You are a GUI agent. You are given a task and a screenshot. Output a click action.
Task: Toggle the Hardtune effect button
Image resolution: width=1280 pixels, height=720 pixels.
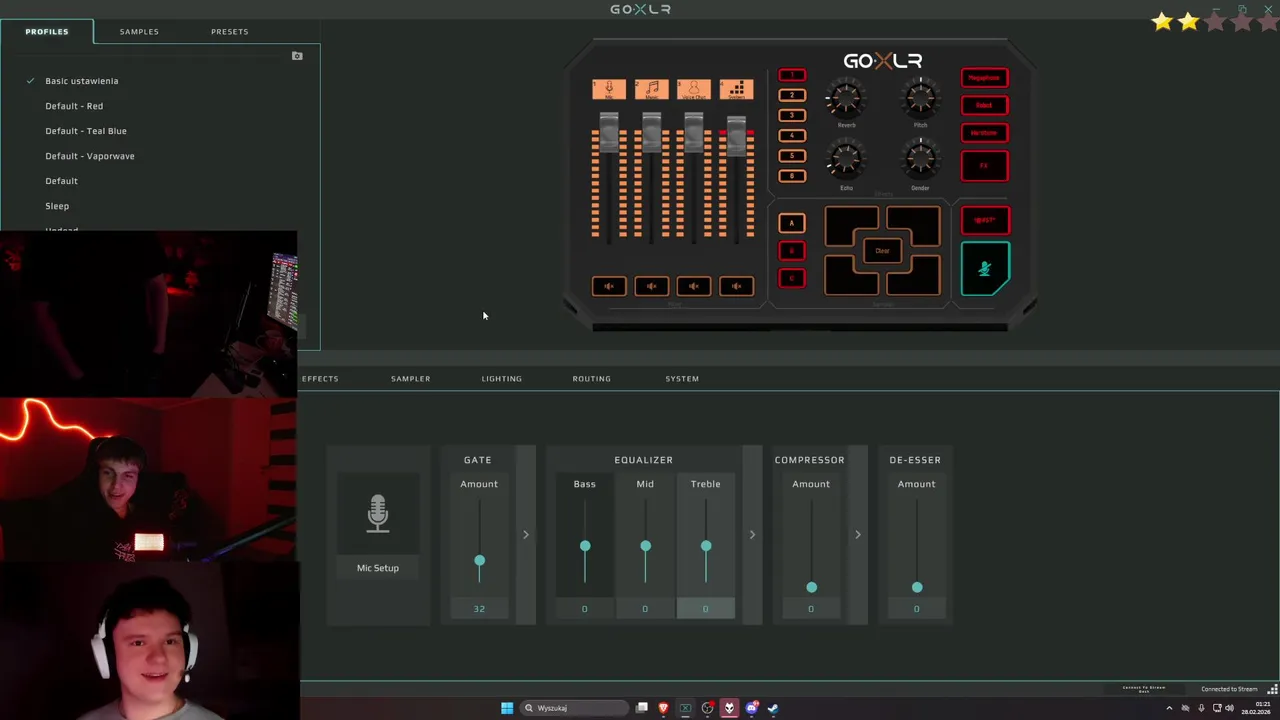click(985, 133)
